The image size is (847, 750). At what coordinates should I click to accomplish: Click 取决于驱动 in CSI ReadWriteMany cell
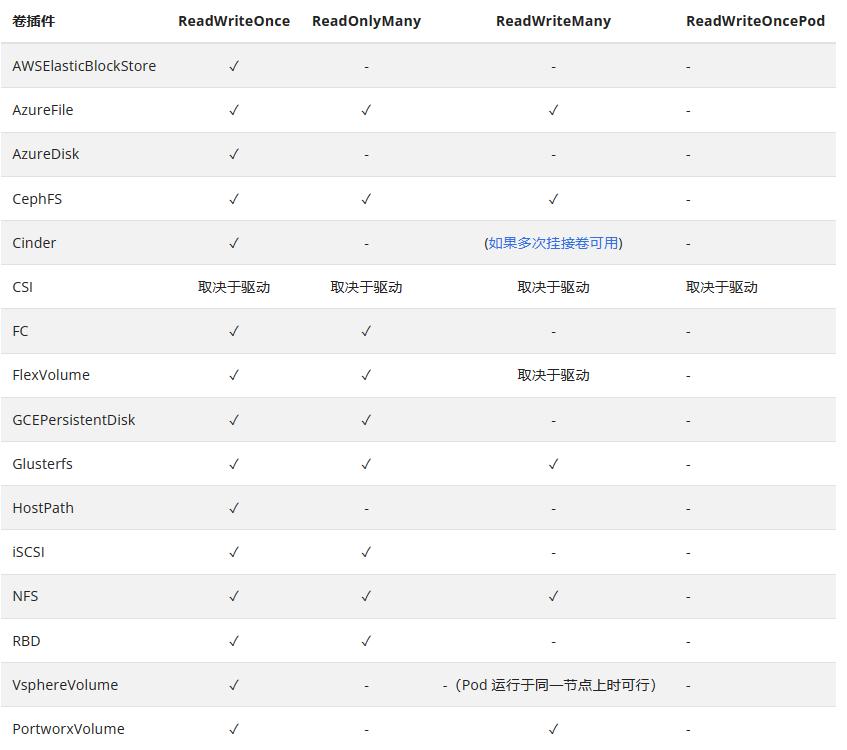[x=553, y=287]
